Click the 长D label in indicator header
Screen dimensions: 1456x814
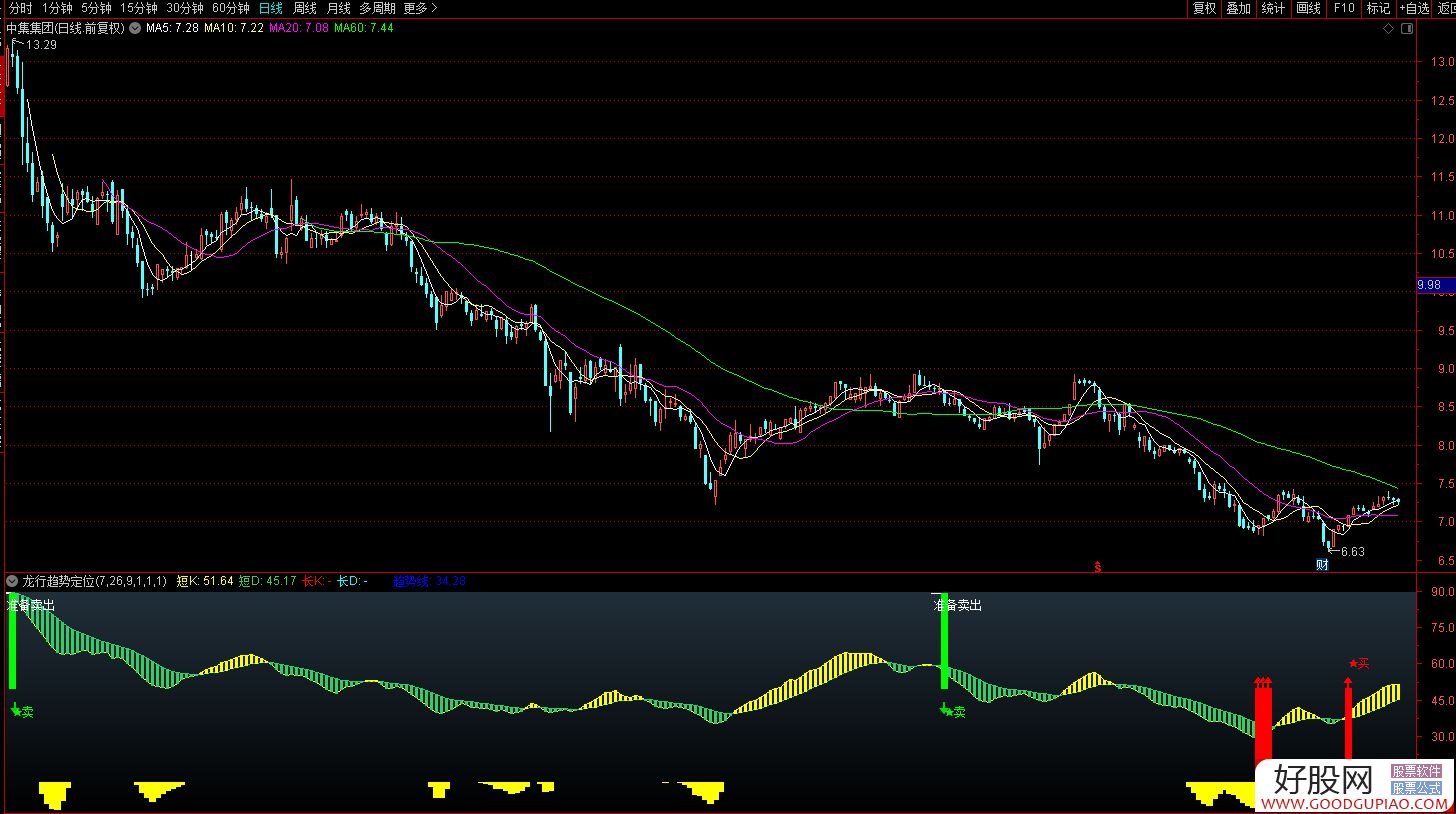pyautogui.click(x=352, y=581)
